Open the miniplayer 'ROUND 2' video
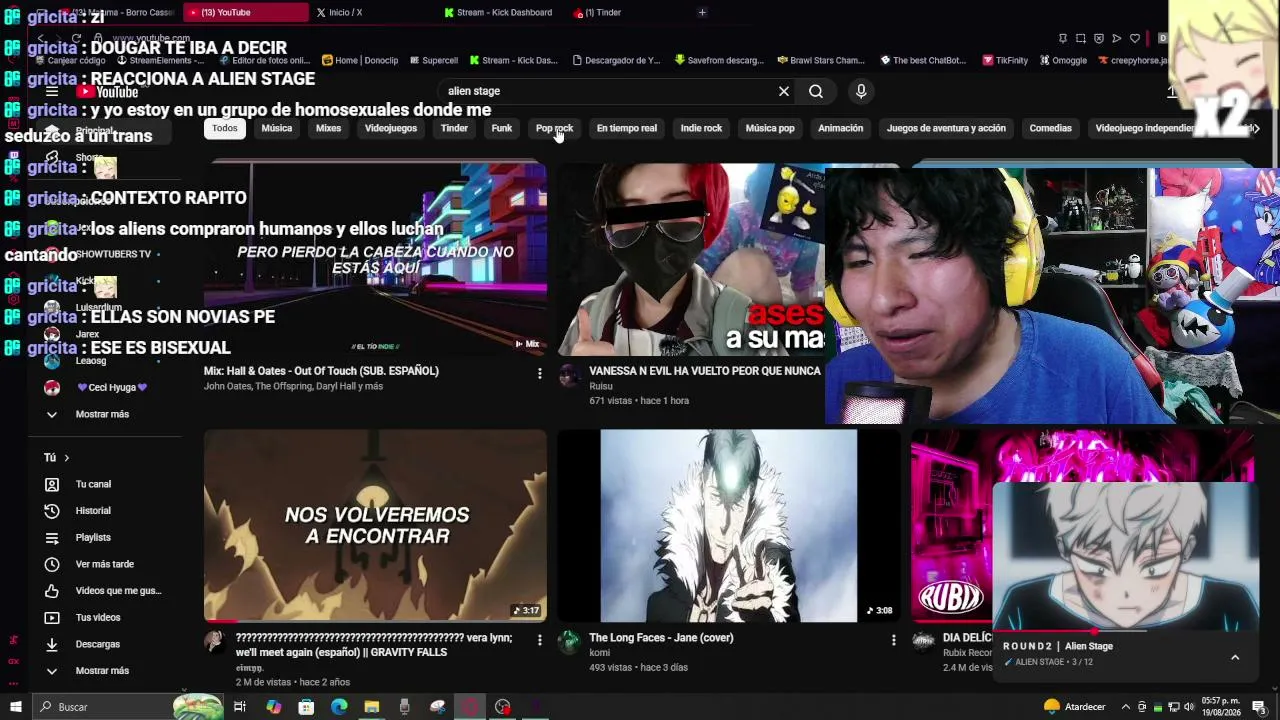This screenshot has height=720, width=1280. click(x=1125, y=556)
